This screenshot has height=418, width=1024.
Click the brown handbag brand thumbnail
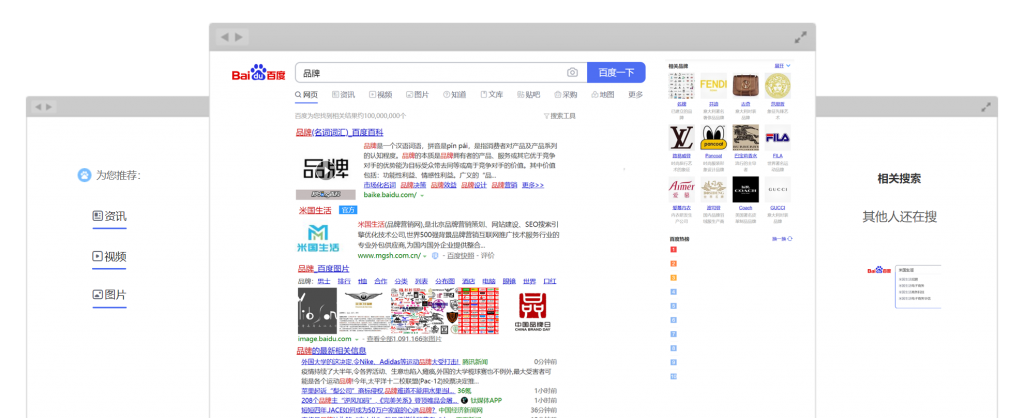coord(745,86)
